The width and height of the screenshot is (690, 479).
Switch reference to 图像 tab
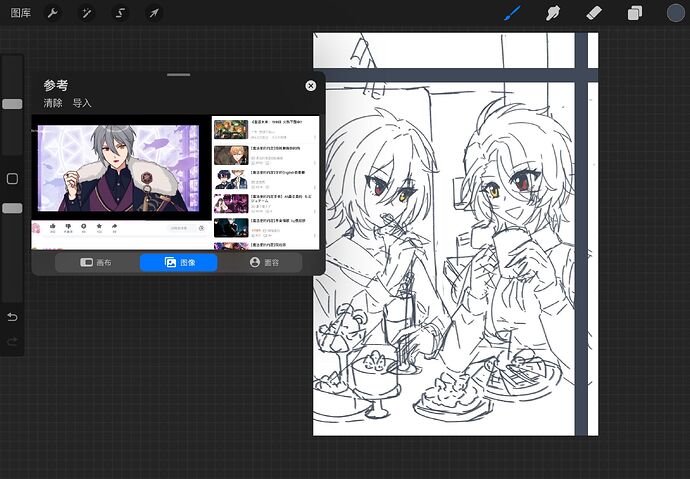179,263
